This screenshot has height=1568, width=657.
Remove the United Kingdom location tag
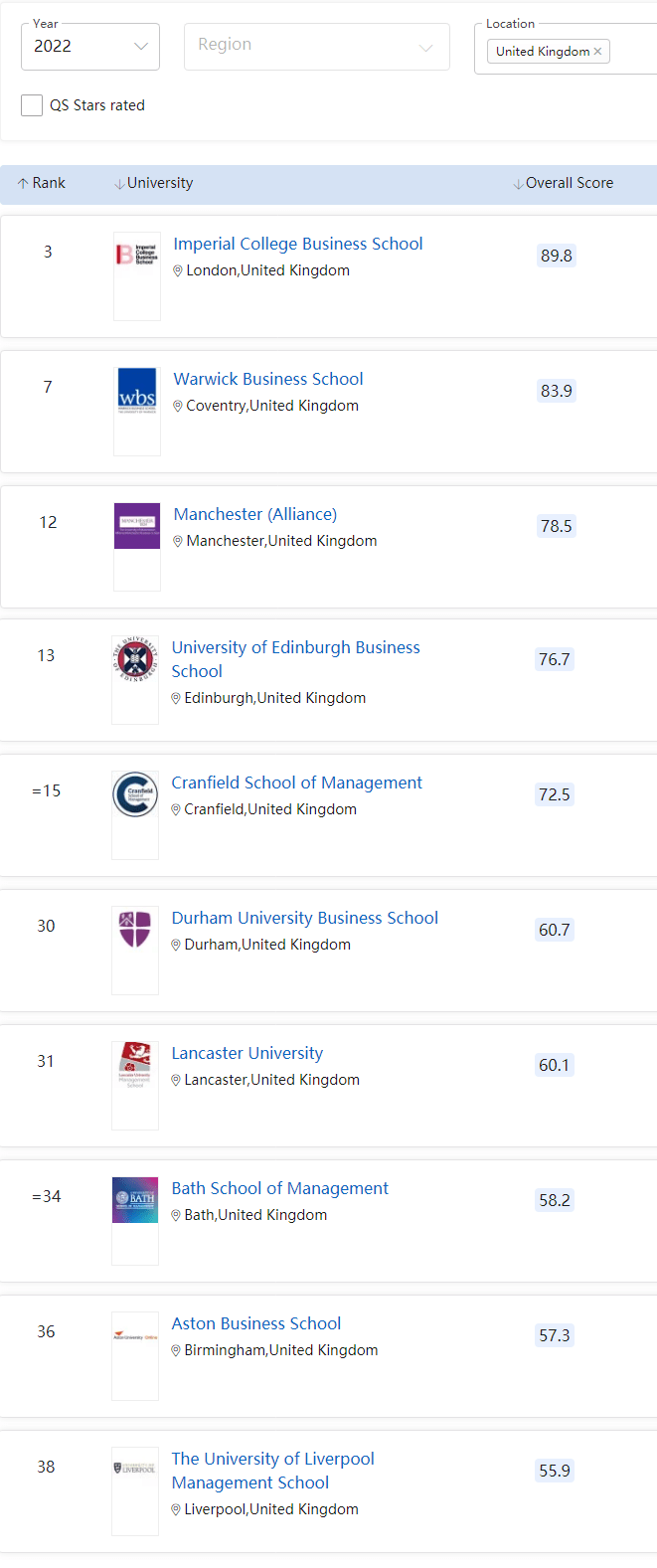[597, 52]
